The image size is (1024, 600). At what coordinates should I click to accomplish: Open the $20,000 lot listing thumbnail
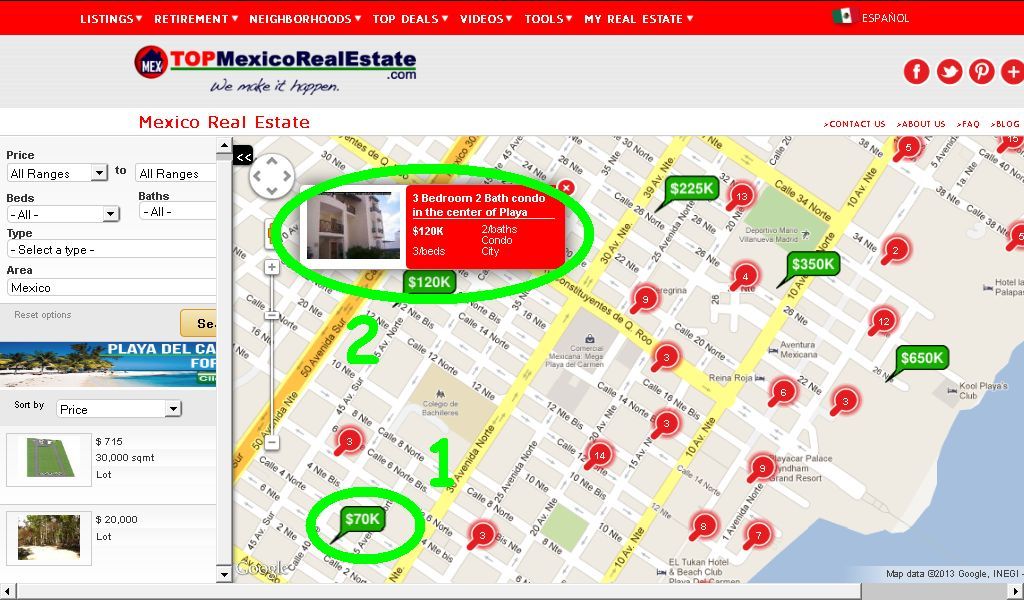(49, 538)
